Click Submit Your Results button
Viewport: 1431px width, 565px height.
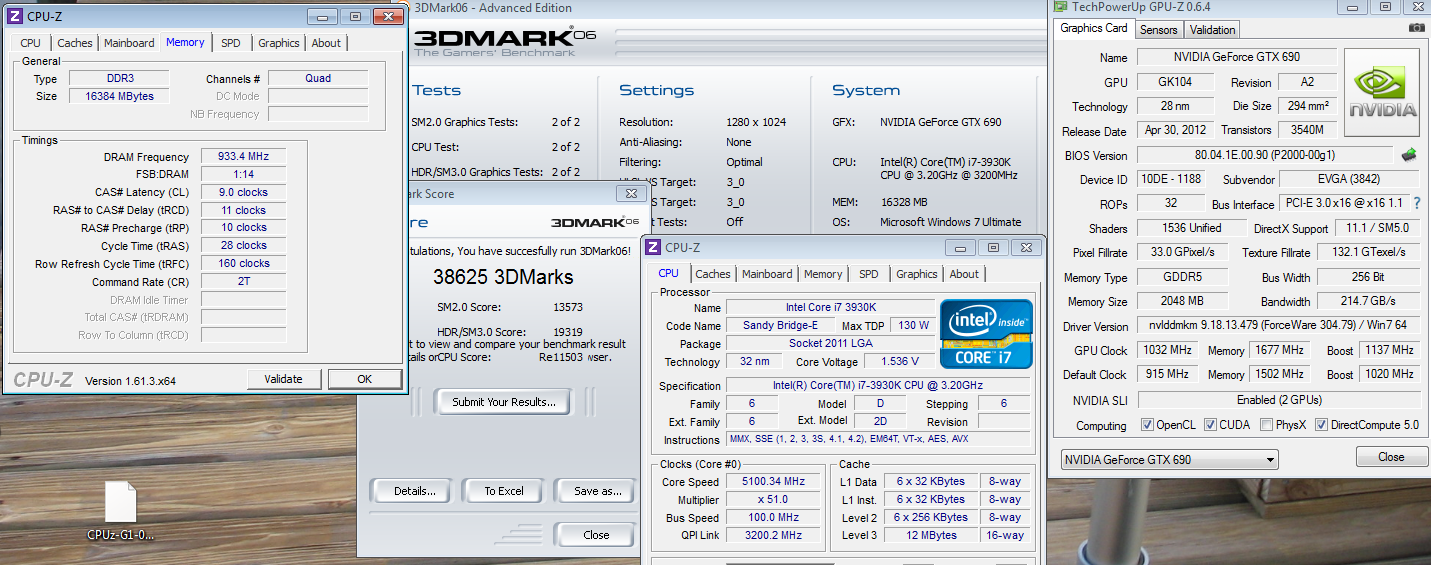coord(504,402)
